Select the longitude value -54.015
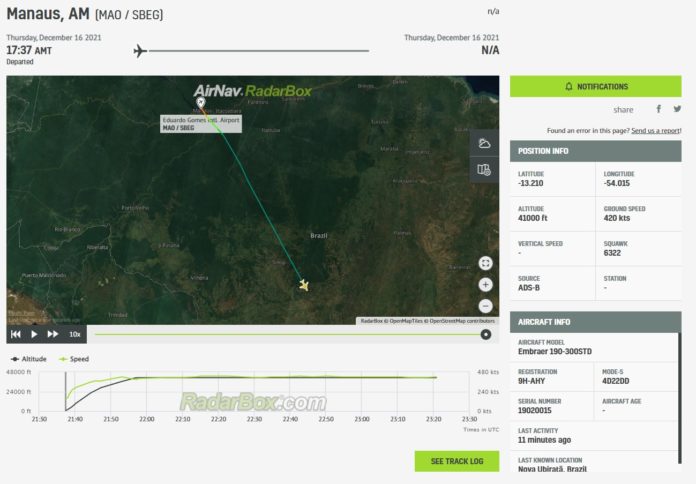 [x=617, y=183]
